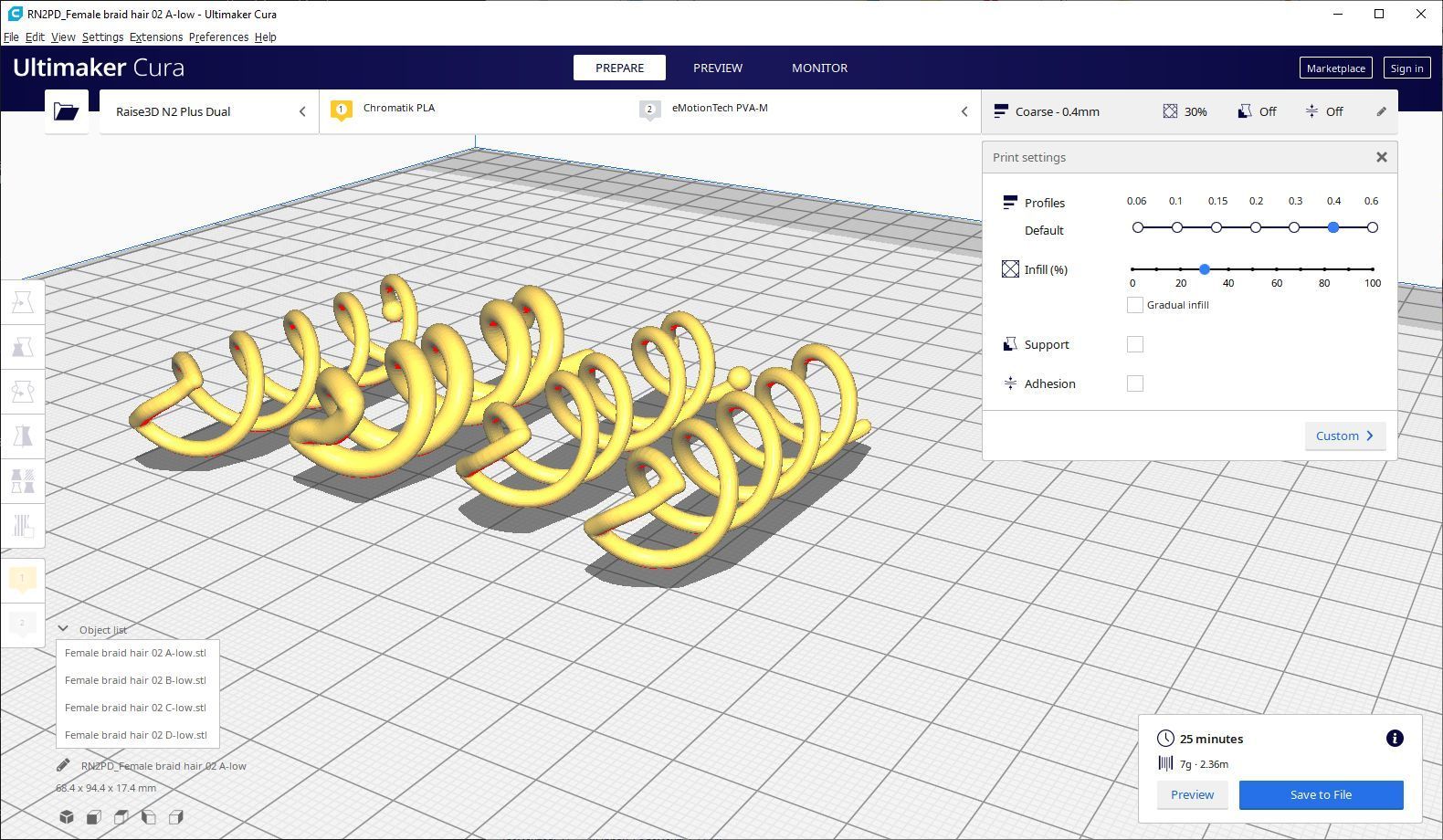Enable the Adhesion checkbox
Image resolution: width=1443 pixels, height=840 pixels.
[1135, 383]
